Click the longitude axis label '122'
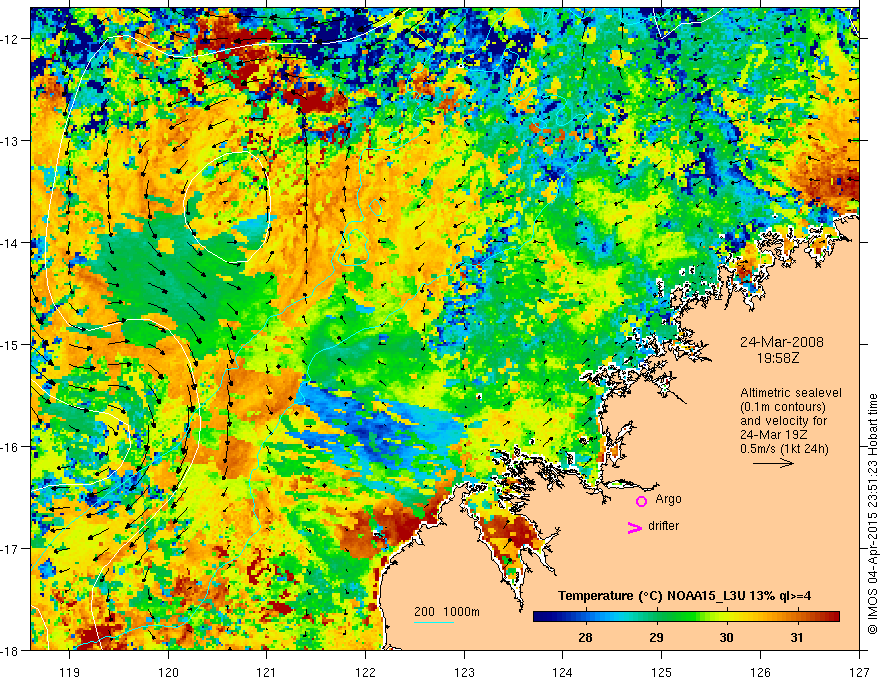The width and height of the screenshot is (880, 680). tap(366, 672)
